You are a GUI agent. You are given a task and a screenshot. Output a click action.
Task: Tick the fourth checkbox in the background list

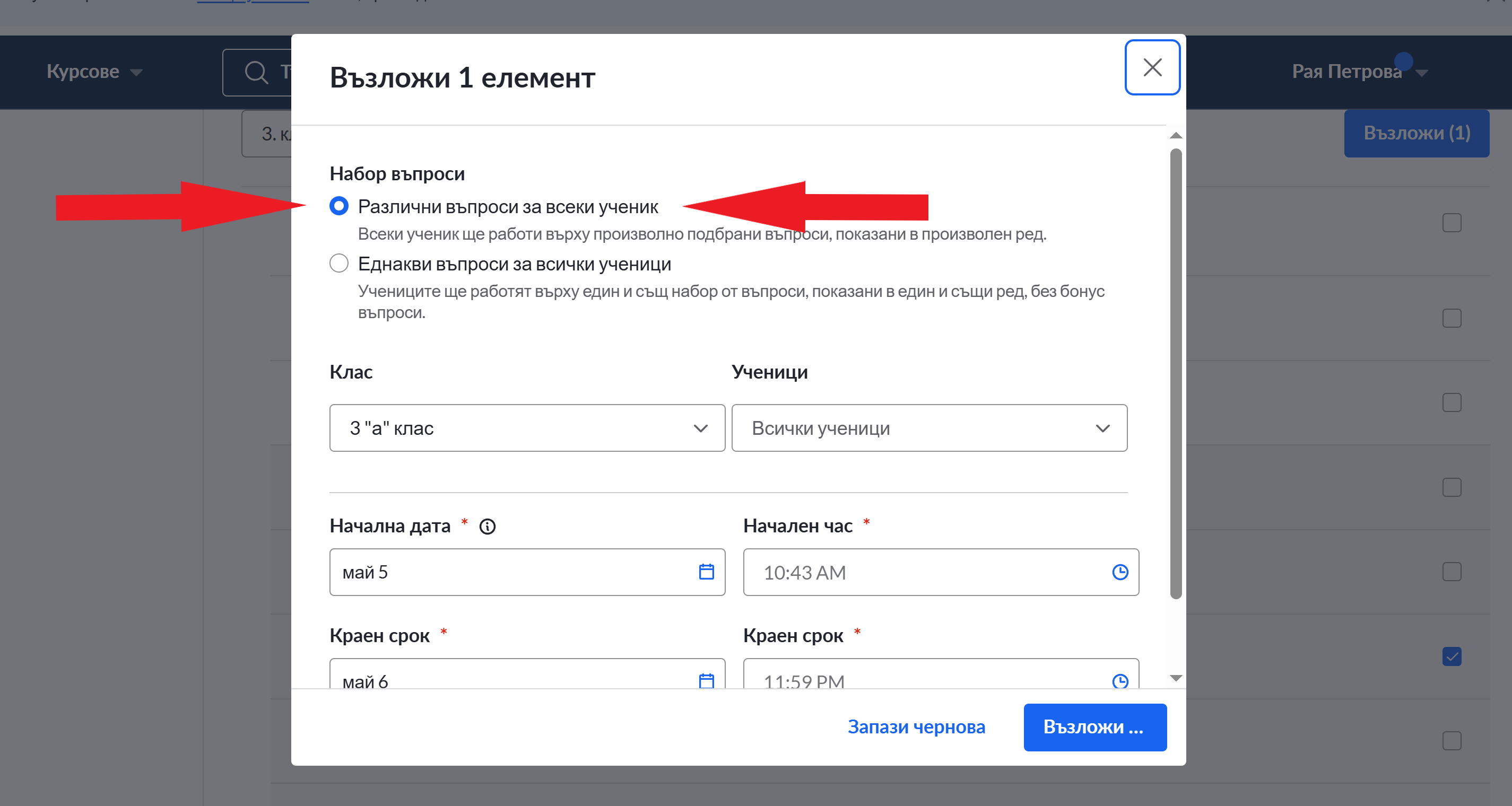point(1452,487)
